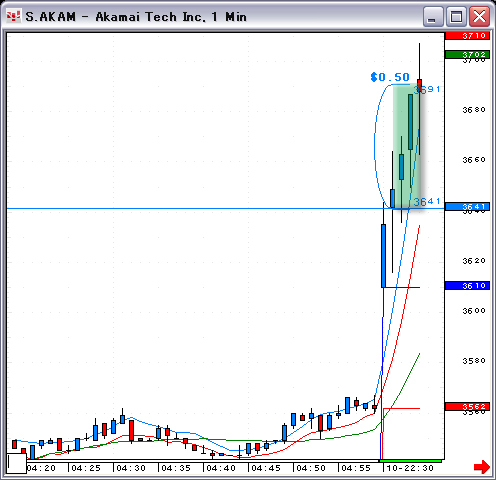The width and height of the screenshot is (496, 480).
Task: Click the 3691 annotation label
Action: [x=427, y=89]
